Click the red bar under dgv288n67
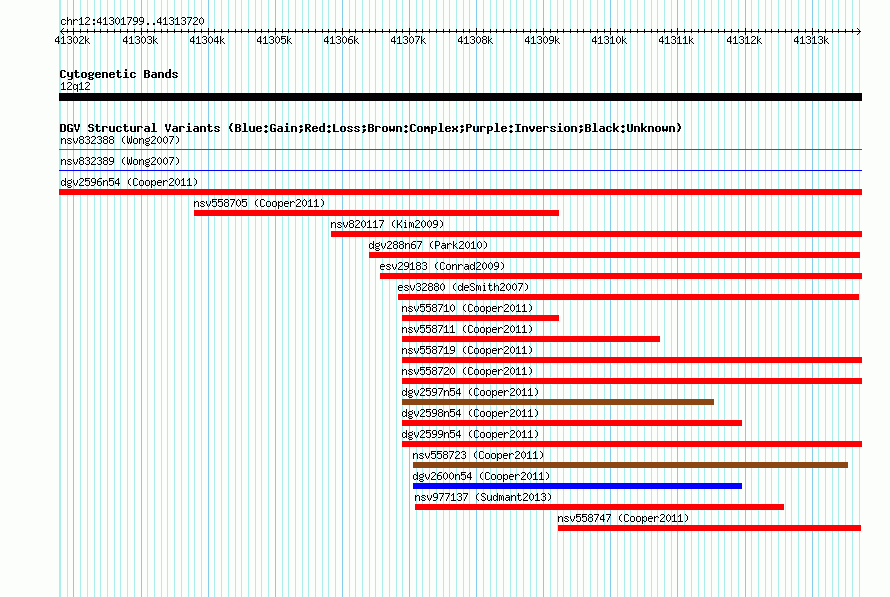Screen dimensions: 890x597 point(615,255)
